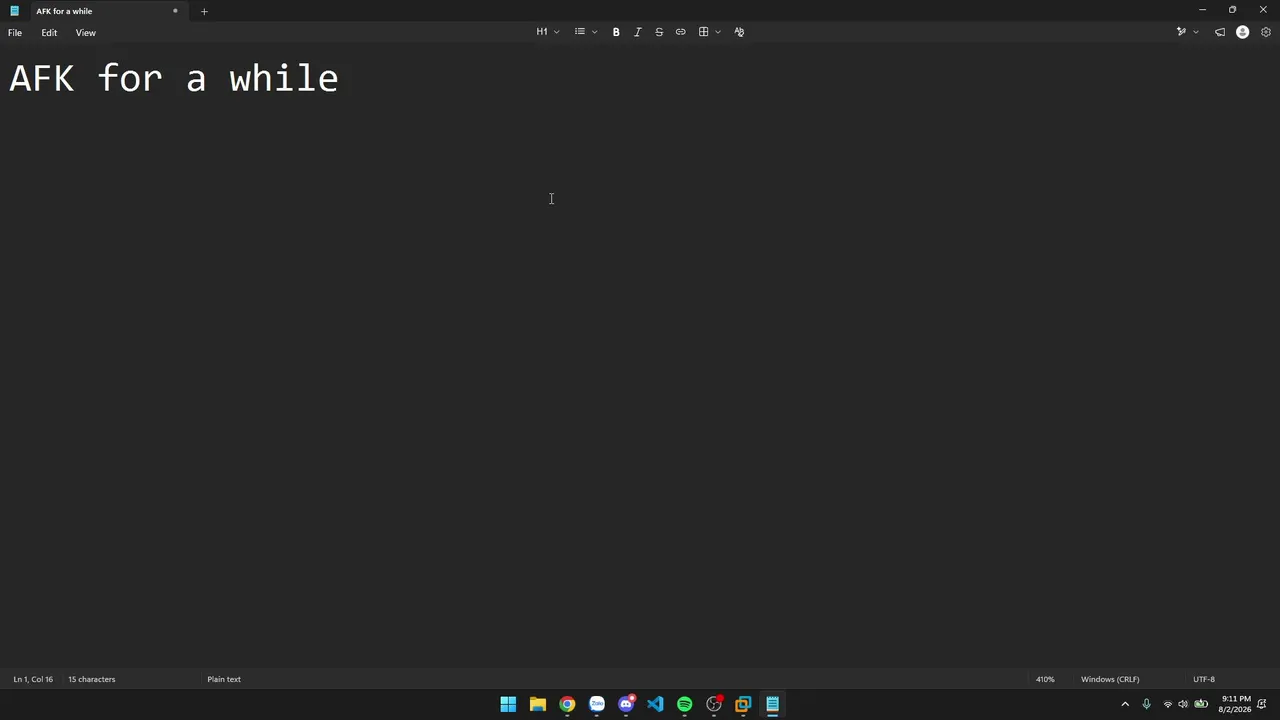1280x720 pixels.
Task: Open Notepad settings via the gear icon
Action: pyautogui.click(x=1266, y=32)
